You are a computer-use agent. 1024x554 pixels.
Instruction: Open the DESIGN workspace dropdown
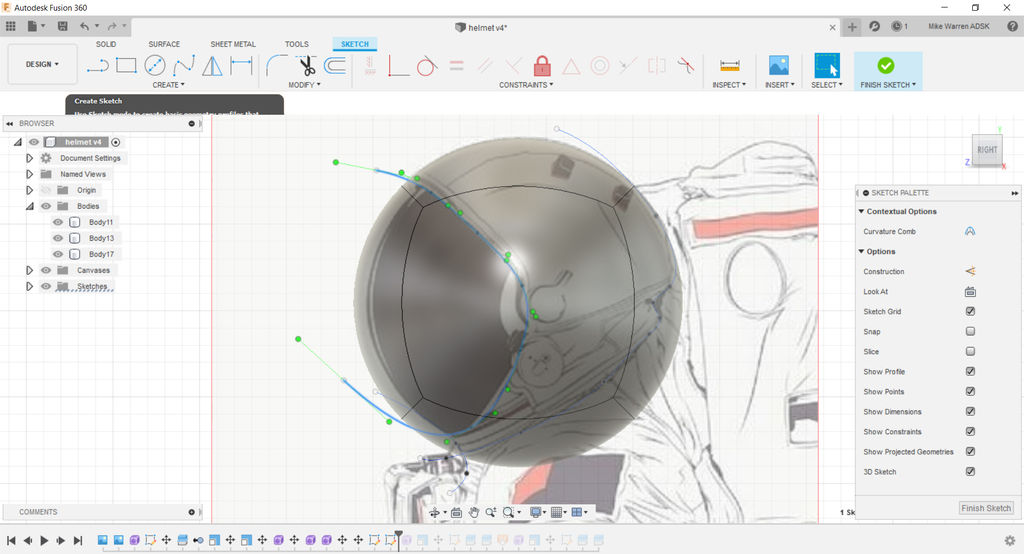click(42, 64)
